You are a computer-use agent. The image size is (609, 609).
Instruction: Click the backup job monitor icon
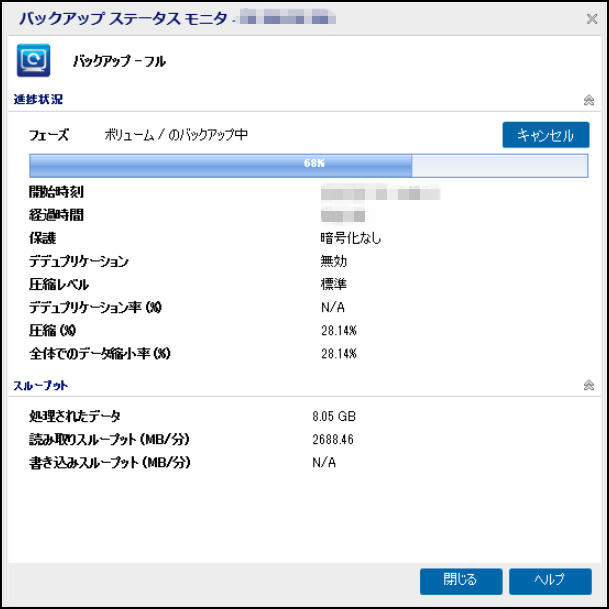point(33,60)
